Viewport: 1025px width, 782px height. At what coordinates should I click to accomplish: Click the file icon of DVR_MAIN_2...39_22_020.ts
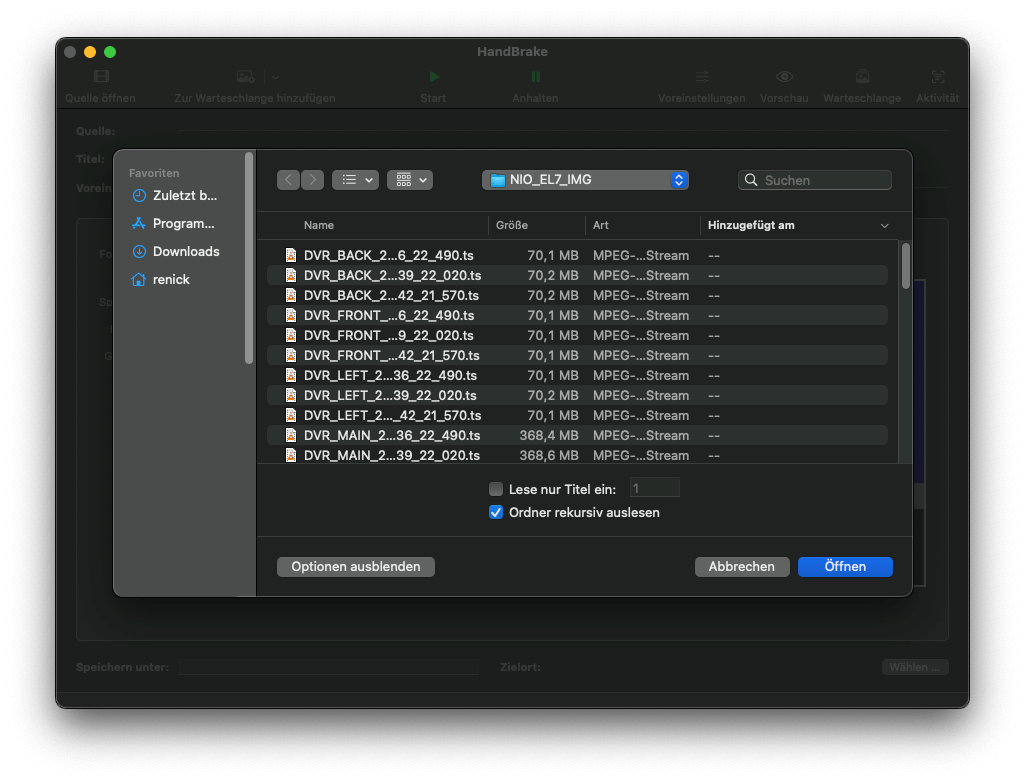[x=291, y=455]
